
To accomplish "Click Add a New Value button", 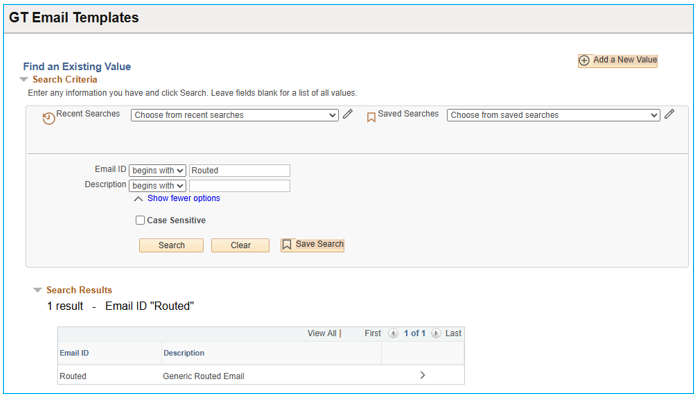I will [617, 60].
